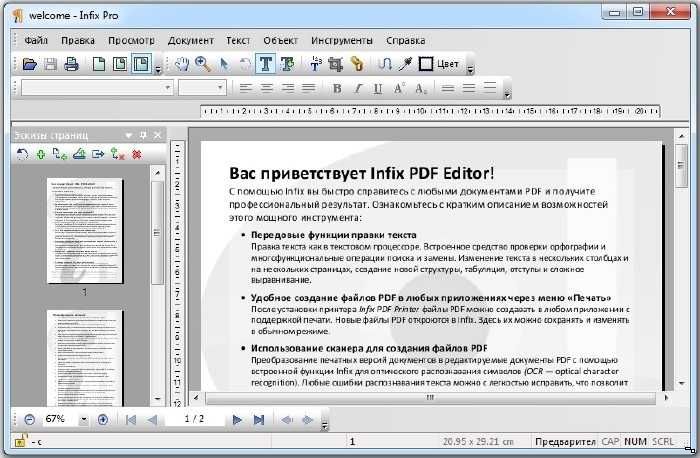Viewport: 700px width, 458px height.
Task: Delete page with red X icon
Action: pos(136,154)
